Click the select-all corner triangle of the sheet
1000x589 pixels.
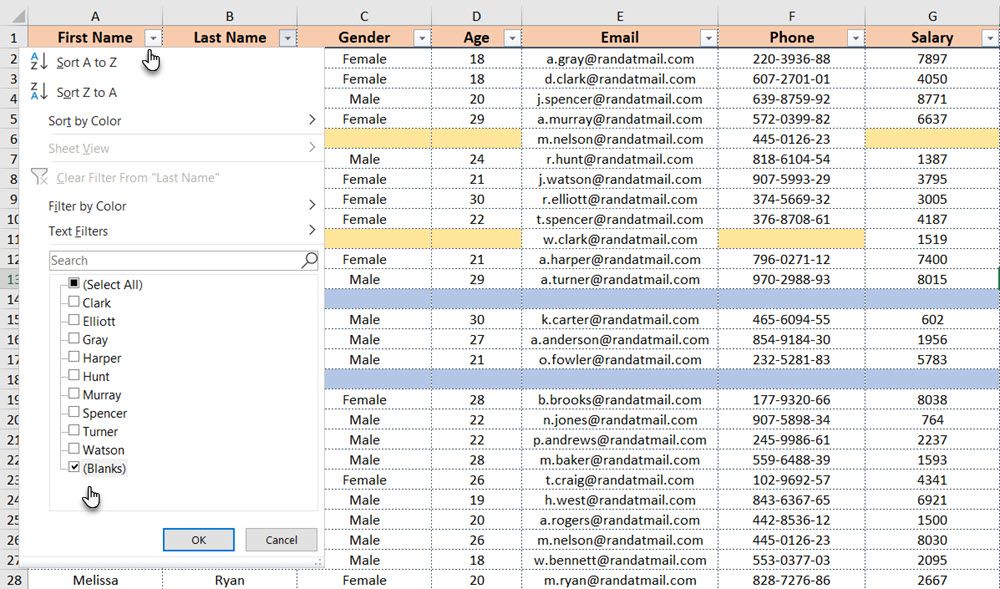pyautogui.click(x=18, y=15)
